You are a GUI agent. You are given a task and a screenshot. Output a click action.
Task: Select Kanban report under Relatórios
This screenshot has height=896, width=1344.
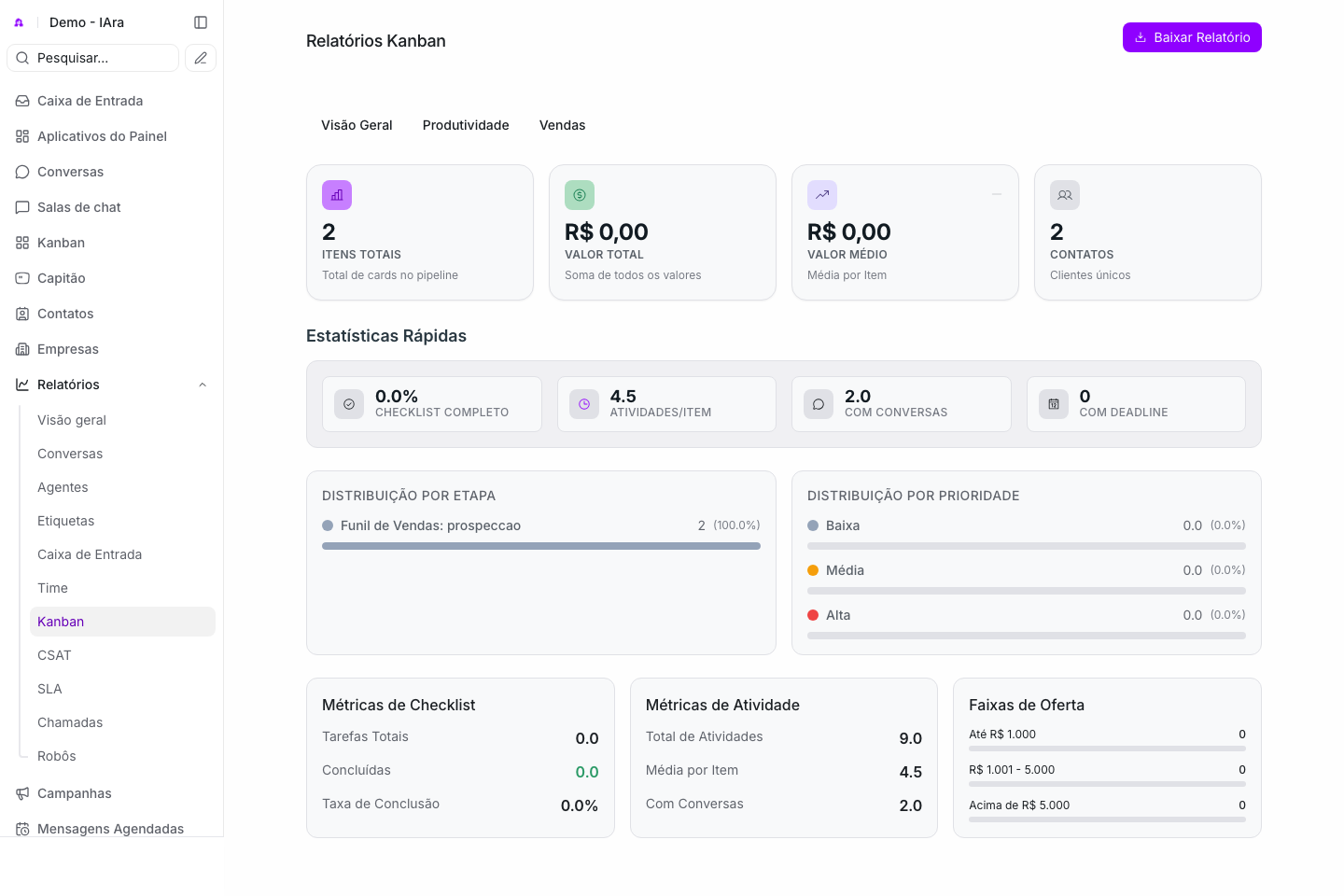point(122,622)
